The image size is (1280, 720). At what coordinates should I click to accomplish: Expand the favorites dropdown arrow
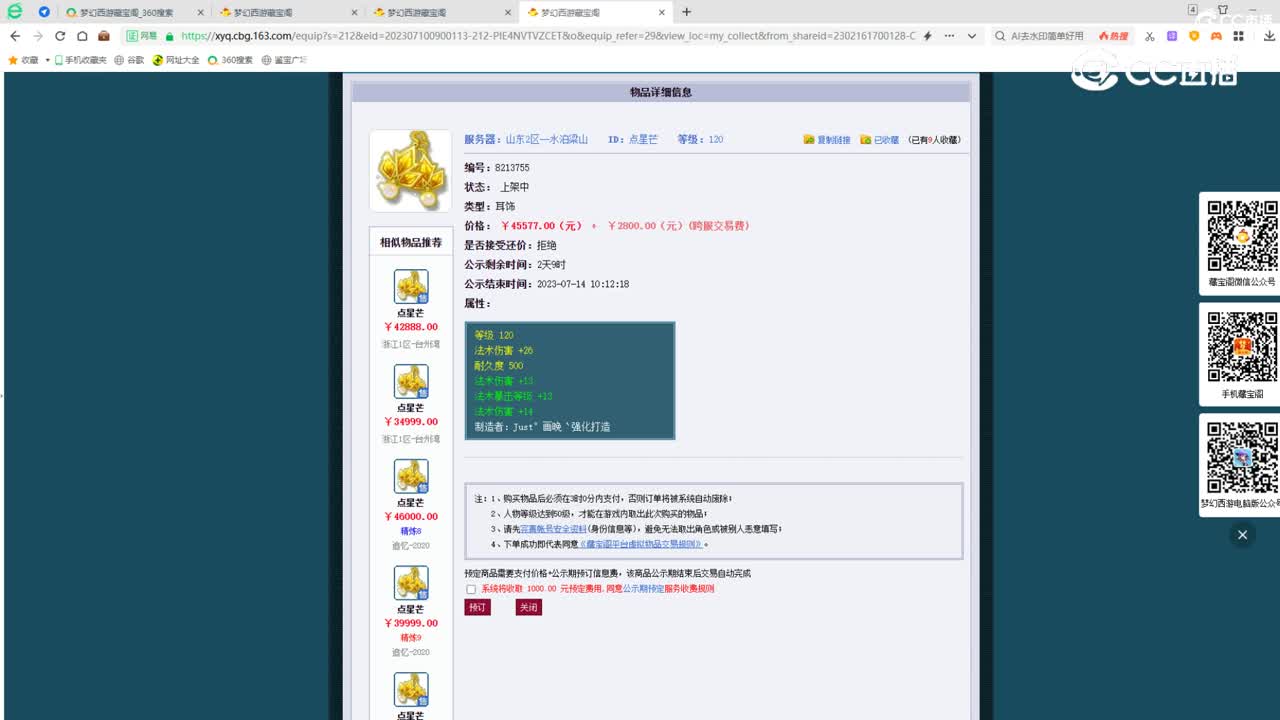point(47,60)
